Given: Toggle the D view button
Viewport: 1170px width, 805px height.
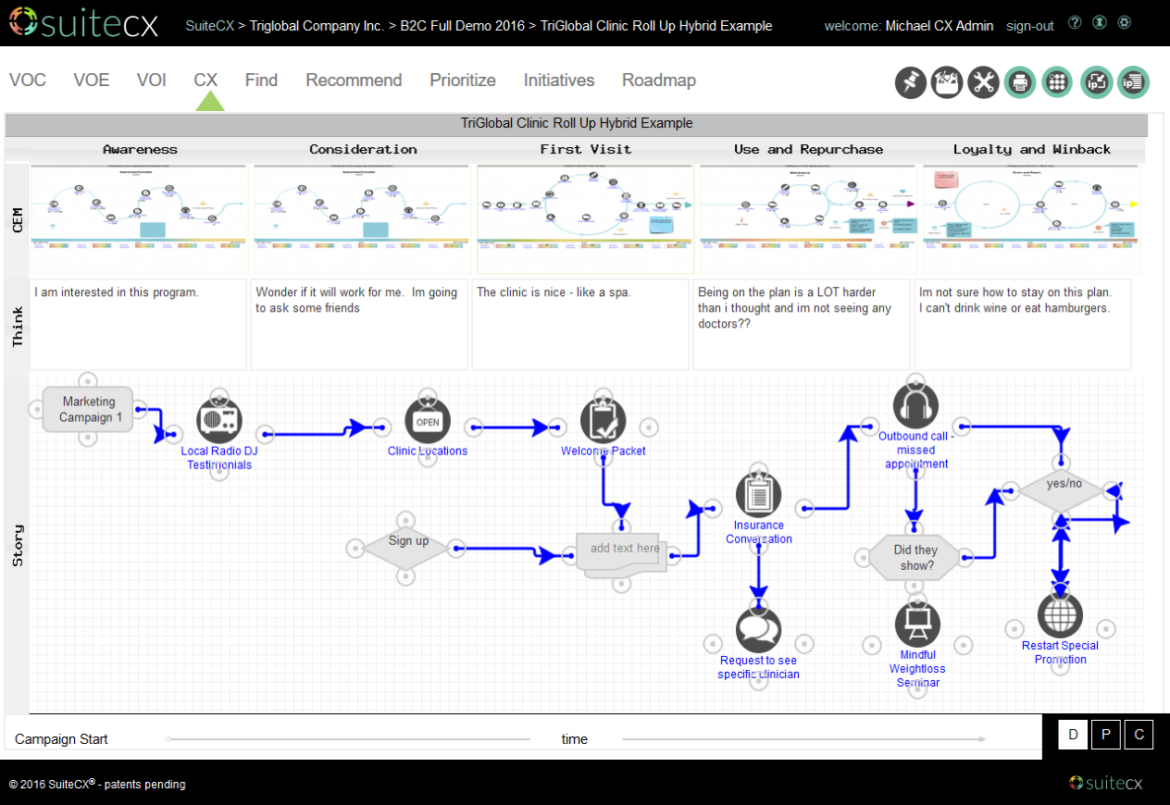Looking at the screenshot, I should [1073, 735].
